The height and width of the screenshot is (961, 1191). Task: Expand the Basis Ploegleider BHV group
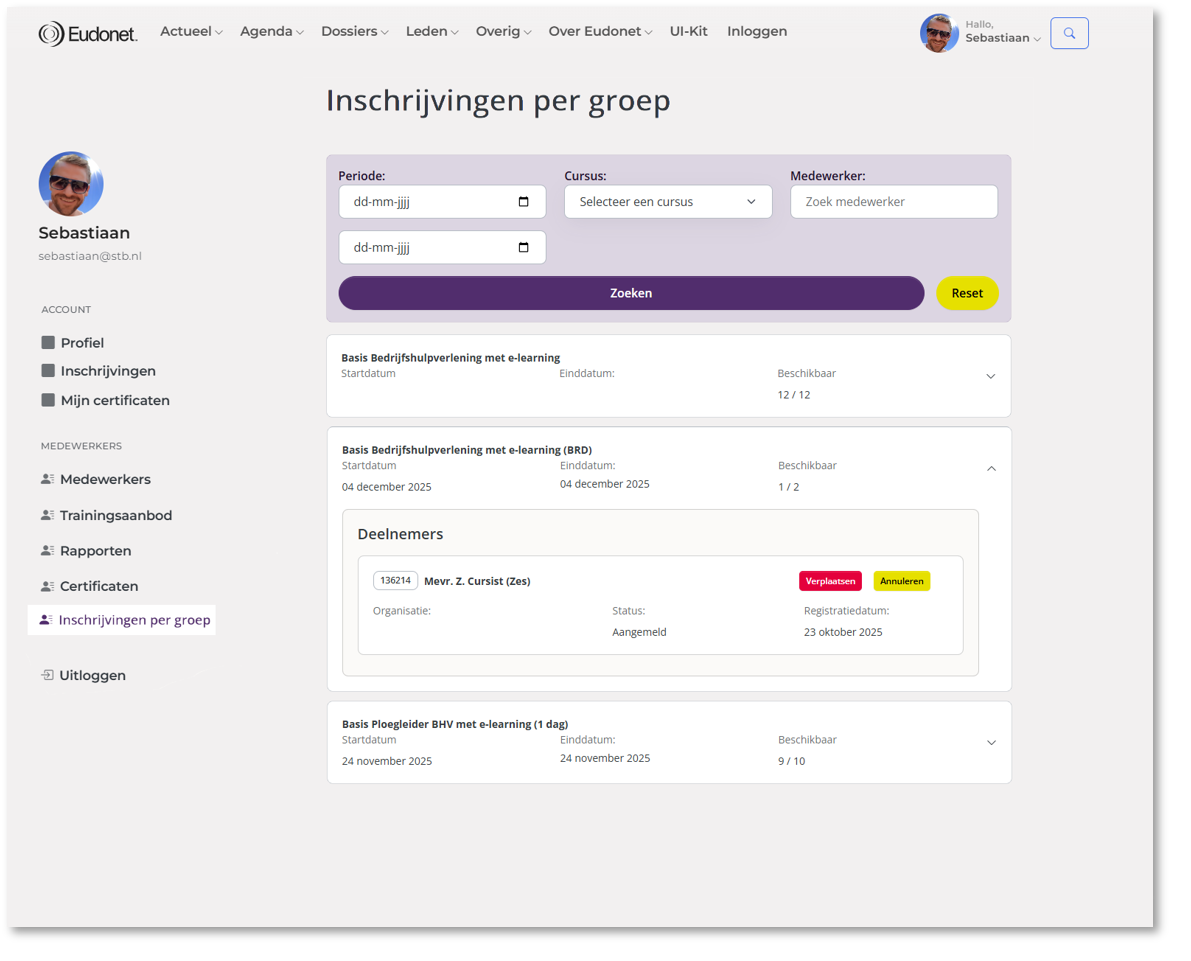(991, 743)
